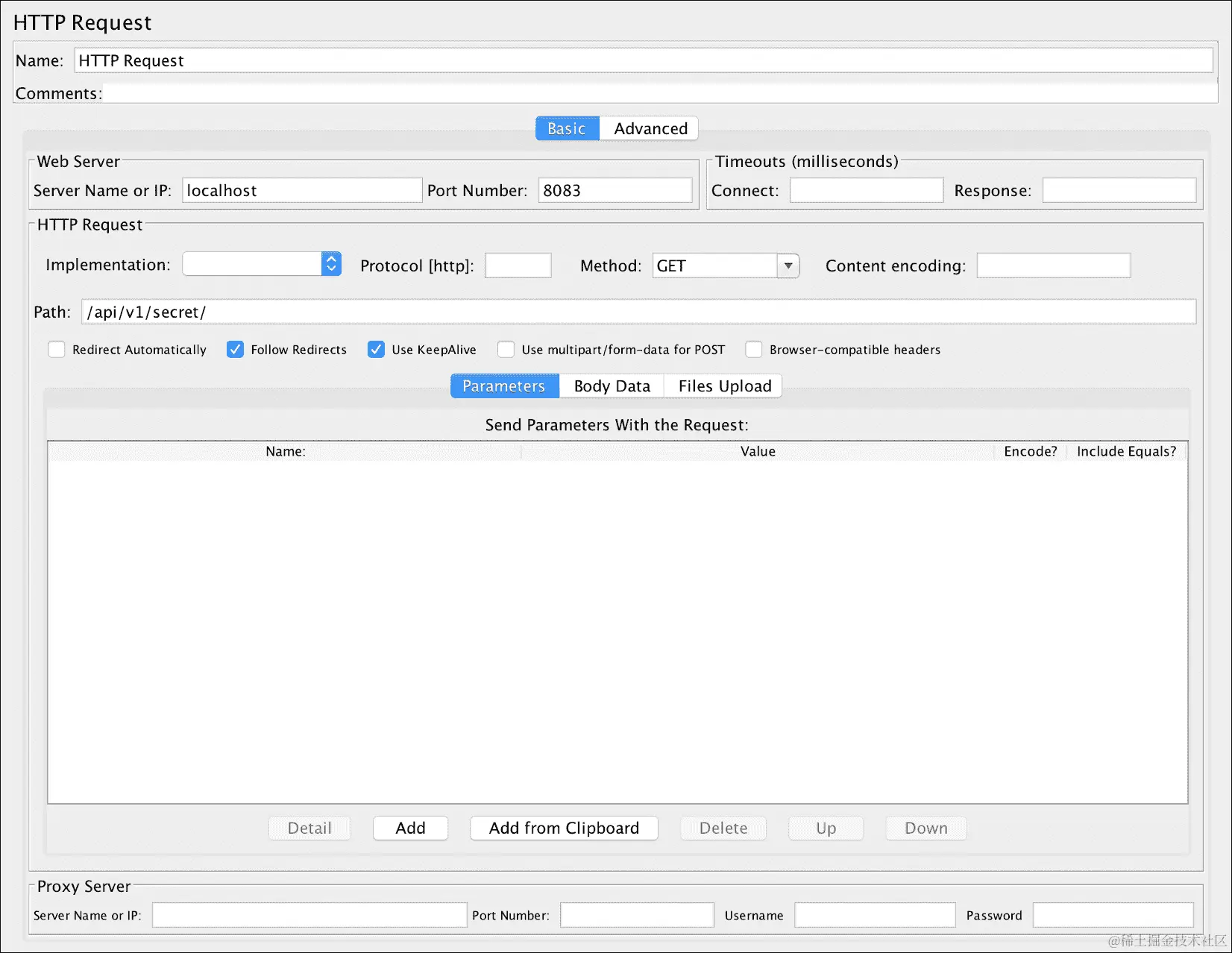Click the Detail button
This screenshot has height=953, width=1232.
point(309,828)
